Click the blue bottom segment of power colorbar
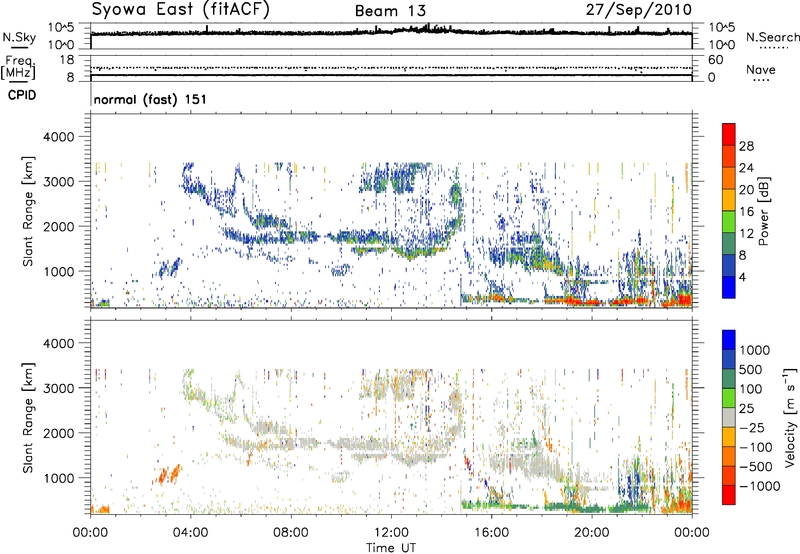800x554 pixels. (x=729, y=287)
